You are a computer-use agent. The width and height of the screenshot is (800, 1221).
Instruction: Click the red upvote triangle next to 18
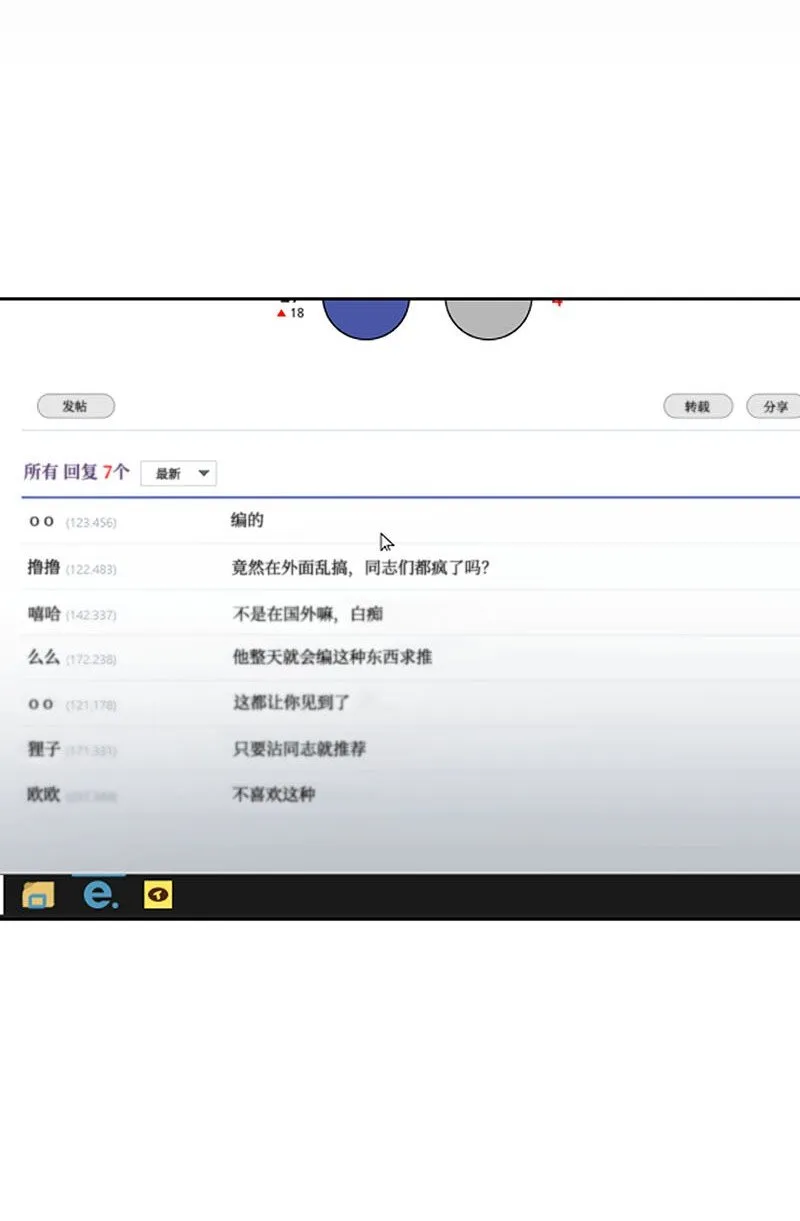pyautogui.click(x=282, y=313)
